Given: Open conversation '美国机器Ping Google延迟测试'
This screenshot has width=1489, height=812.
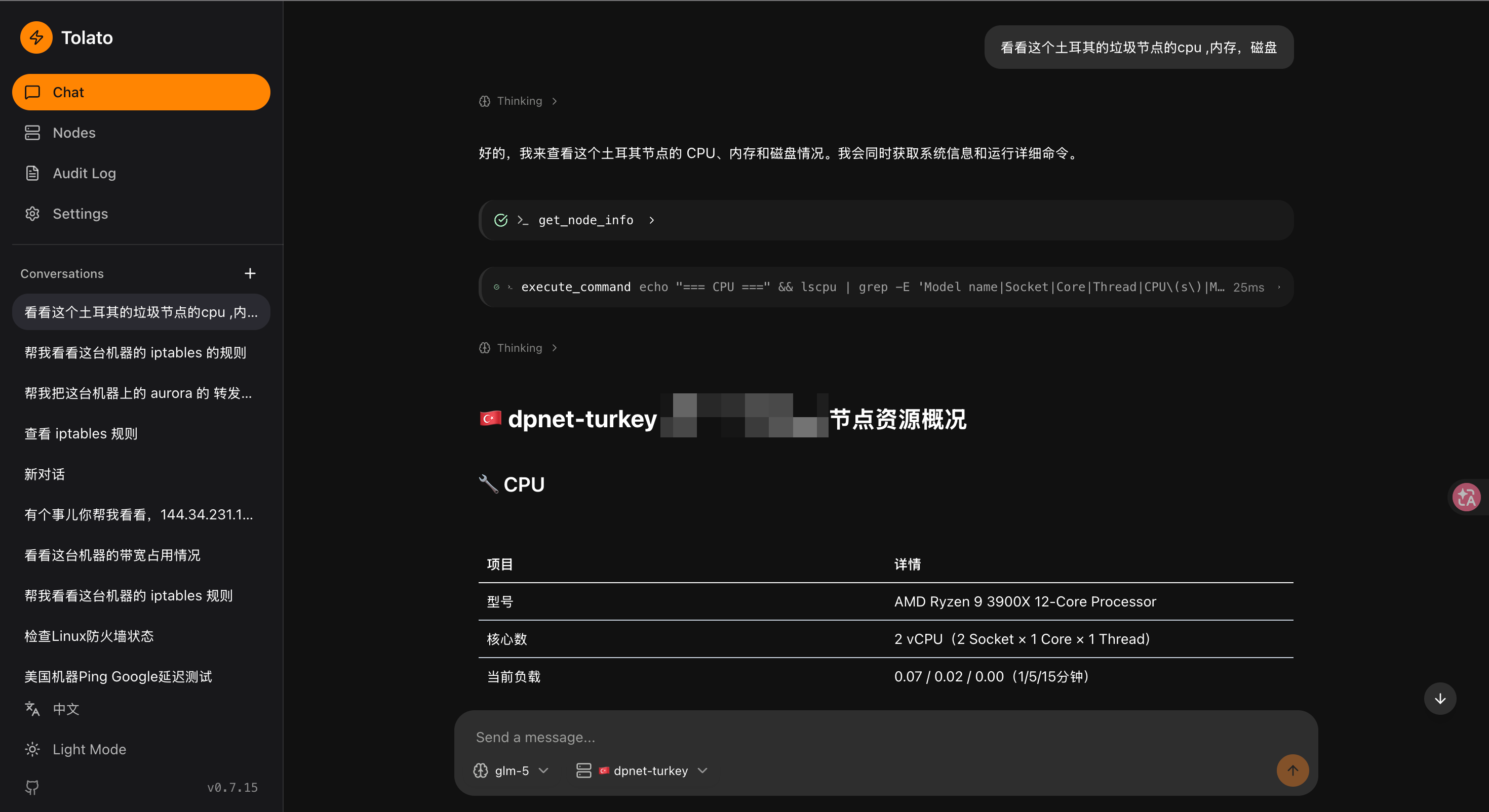Looking at the screenshot, I should (x=141, y=677).
